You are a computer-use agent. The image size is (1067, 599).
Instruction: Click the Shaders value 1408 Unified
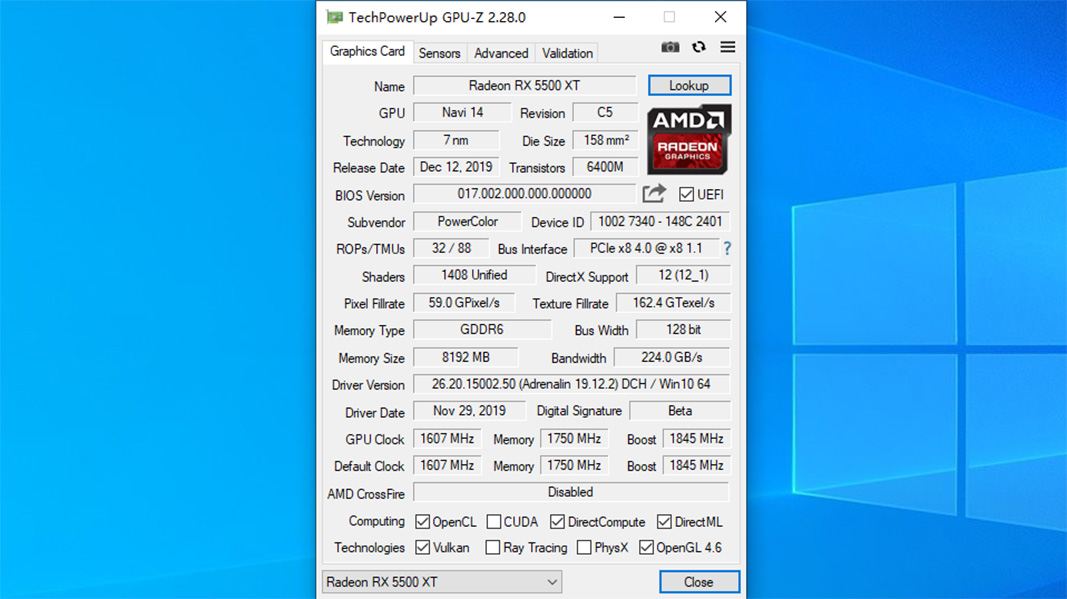coord(474,275)
